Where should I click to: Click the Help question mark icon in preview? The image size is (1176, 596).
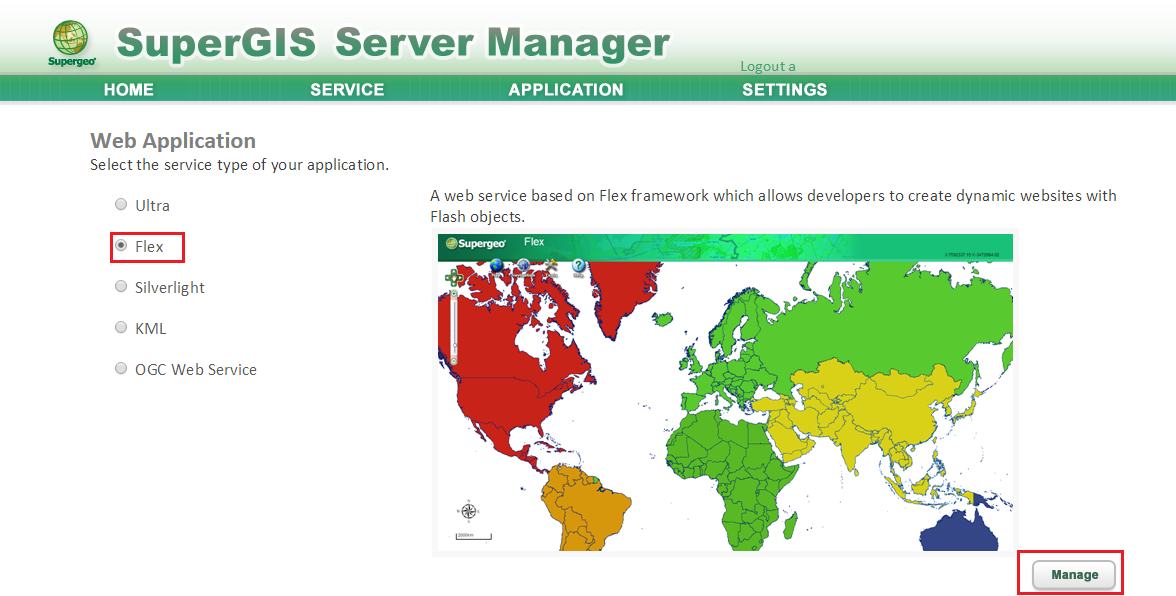[x=578, y=267]
